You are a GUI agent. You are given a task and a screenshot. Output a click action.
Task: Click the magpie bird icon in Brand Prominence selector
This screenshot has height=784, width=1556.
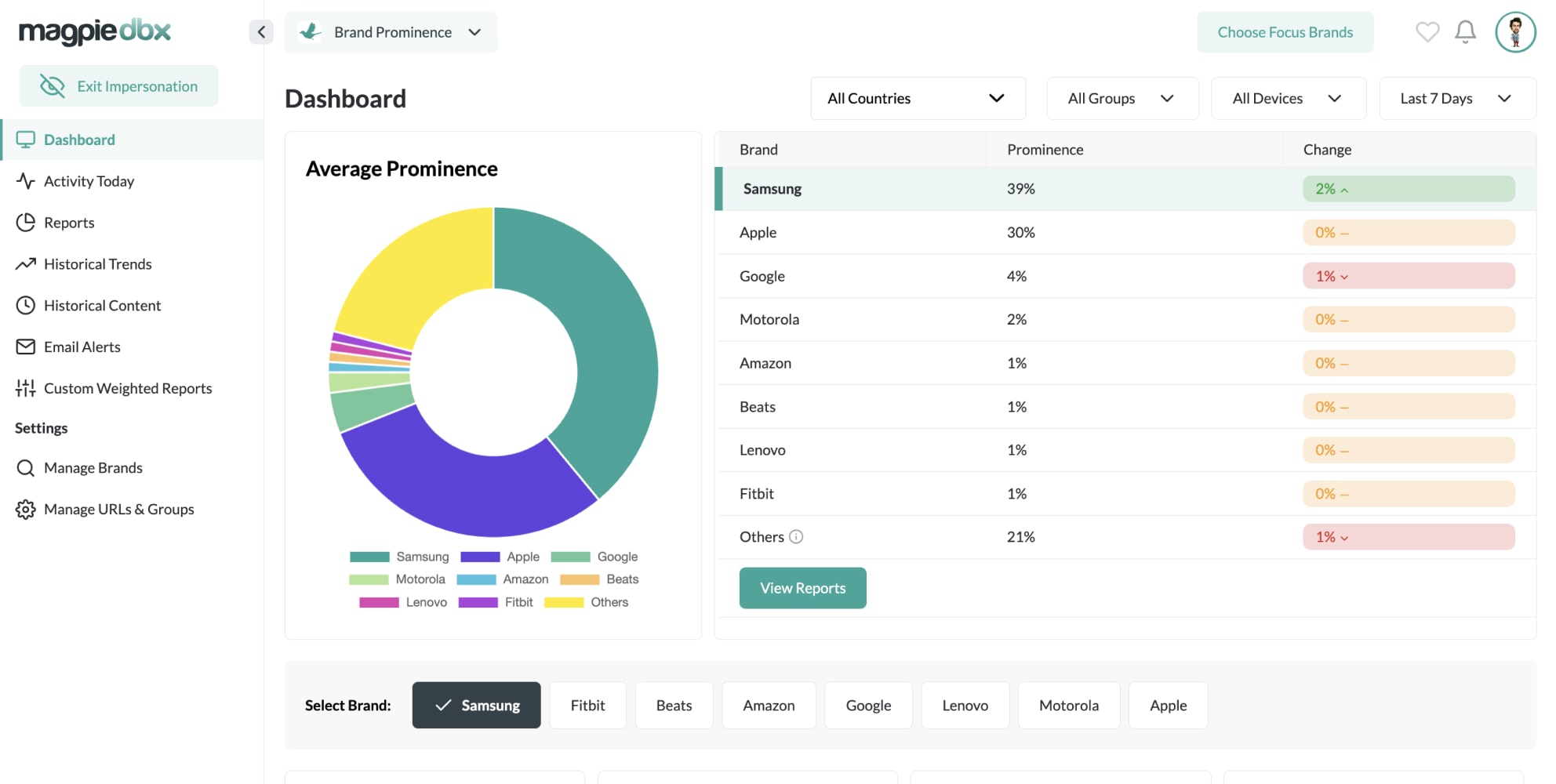point(311,31)
